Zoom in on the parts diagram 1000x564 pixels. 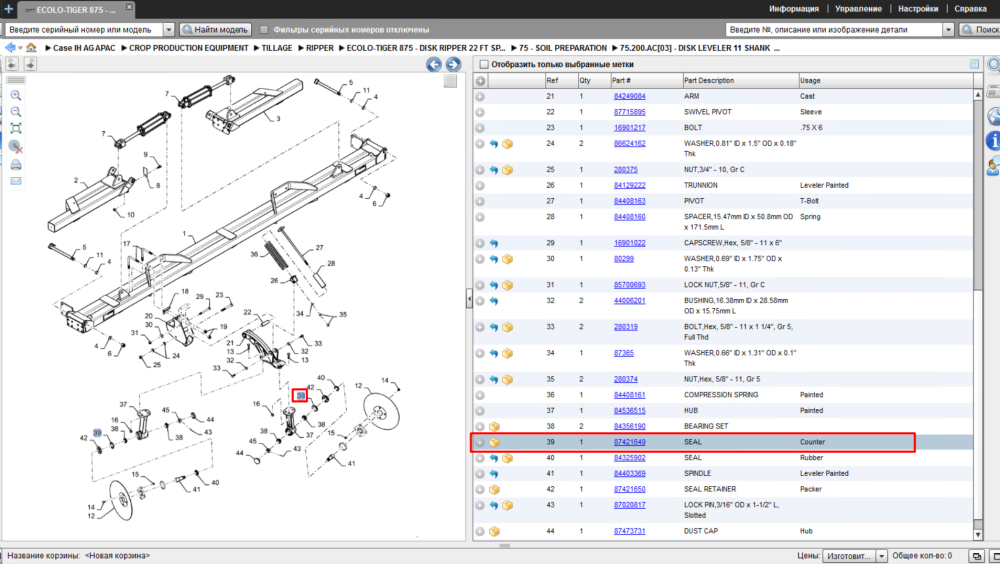coord(16,96)
